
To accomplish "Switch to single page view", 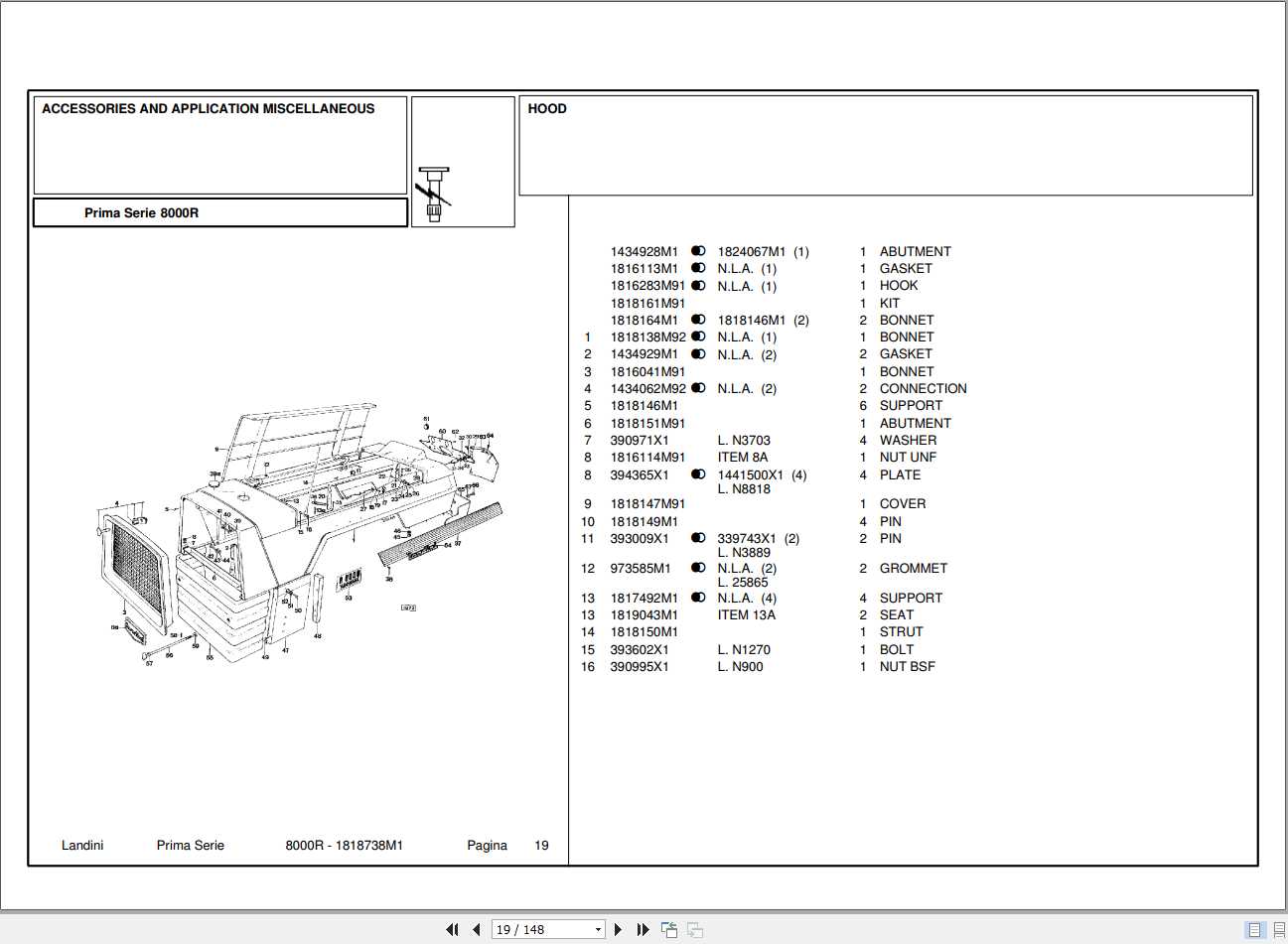I will pyautogui.click(x=1255, y=930).
